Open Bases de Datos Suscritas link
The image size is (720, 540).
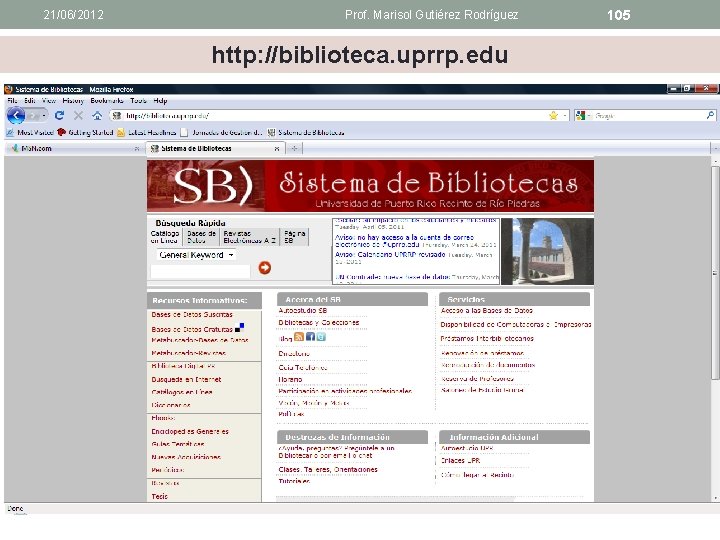(192, 315)
